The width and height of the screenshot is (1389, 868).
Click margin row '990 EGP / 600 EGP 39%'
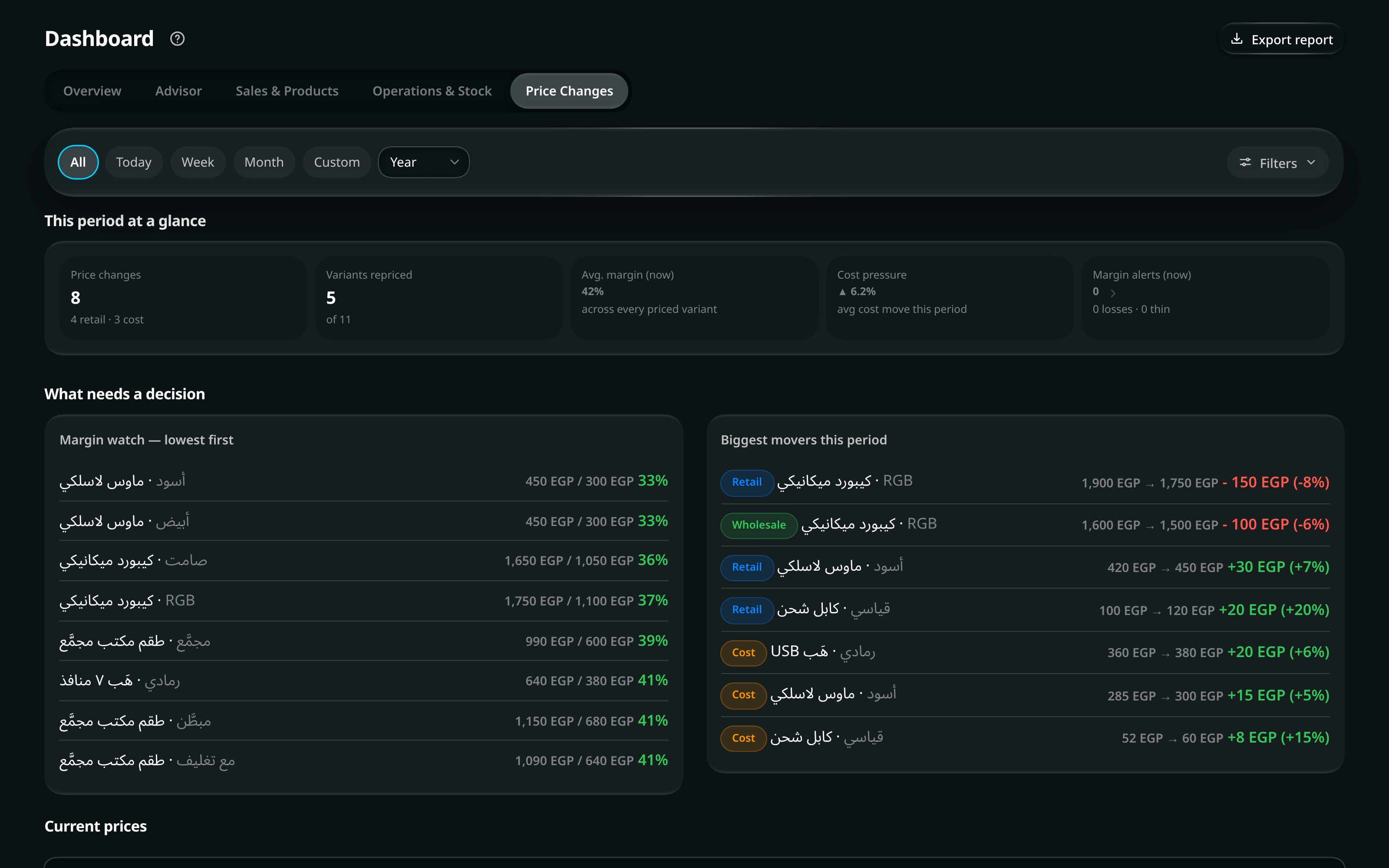point(363,641)
